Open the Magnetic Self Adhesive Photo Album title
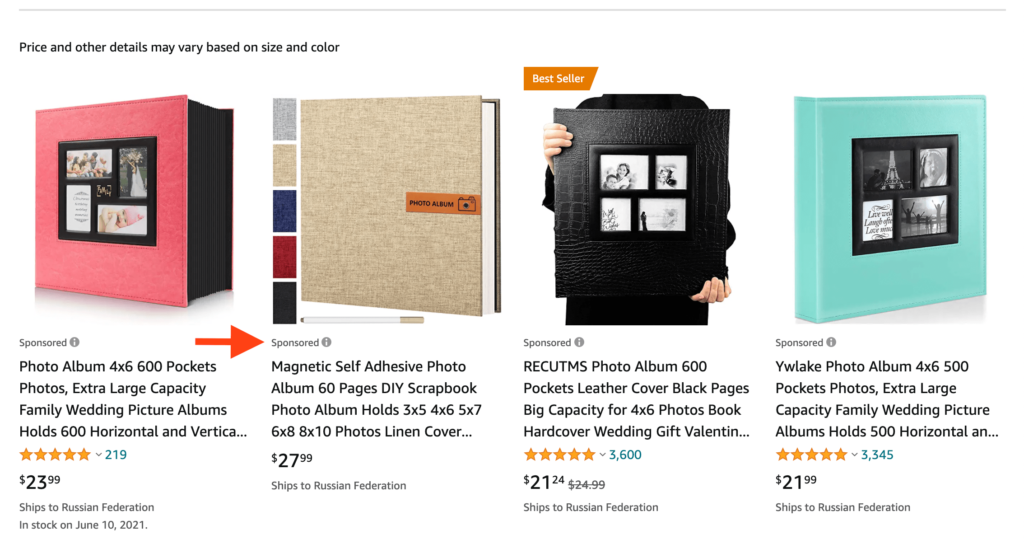Image resolution: width=1024 pixels, height=544 pixels. 375,399
